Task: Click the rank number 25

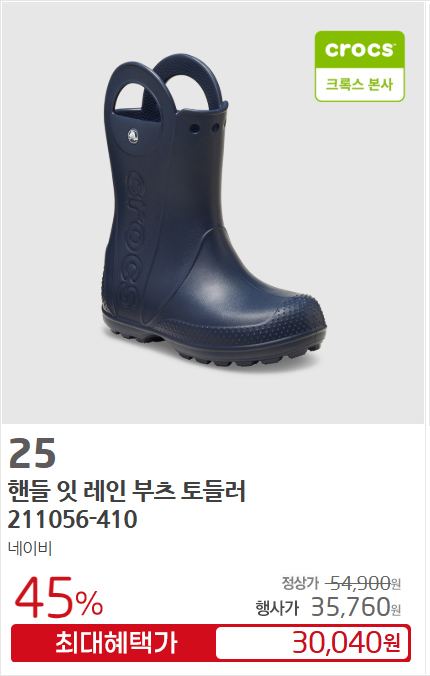Action: pyautogui.click(x=32, y=453)
